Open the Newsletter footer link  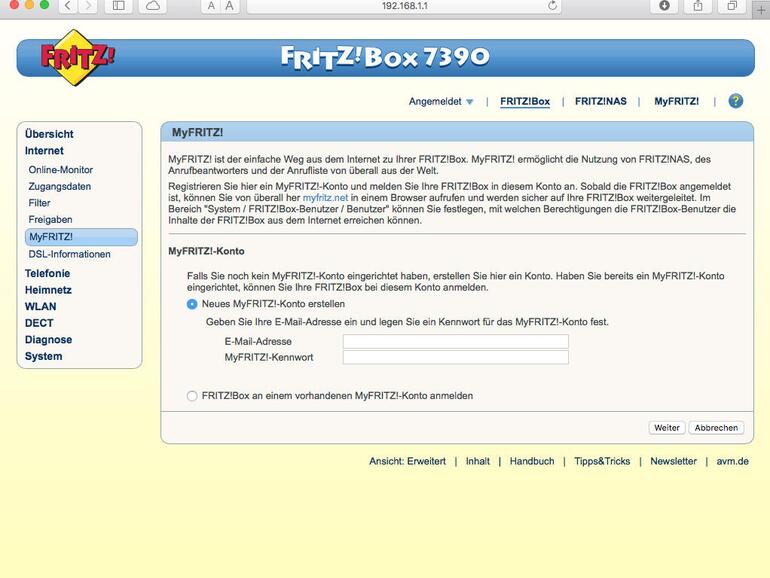click(673, 462)
